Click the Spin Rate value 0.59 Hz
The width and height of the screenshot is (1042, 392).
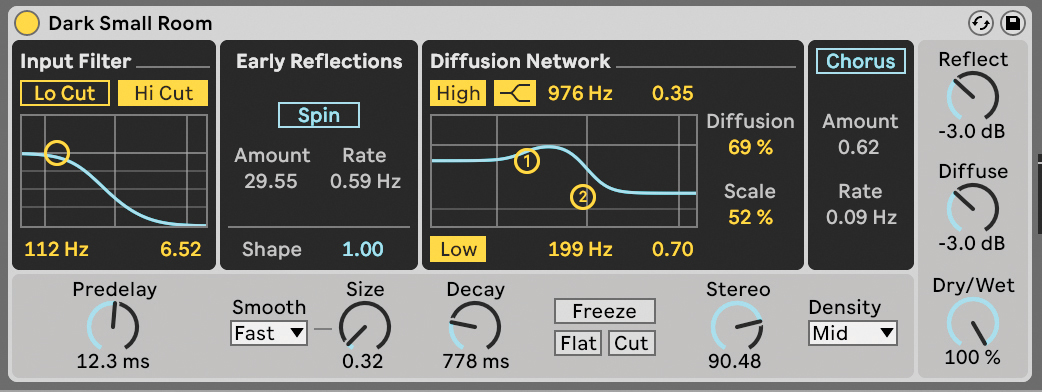click(365, 181)
